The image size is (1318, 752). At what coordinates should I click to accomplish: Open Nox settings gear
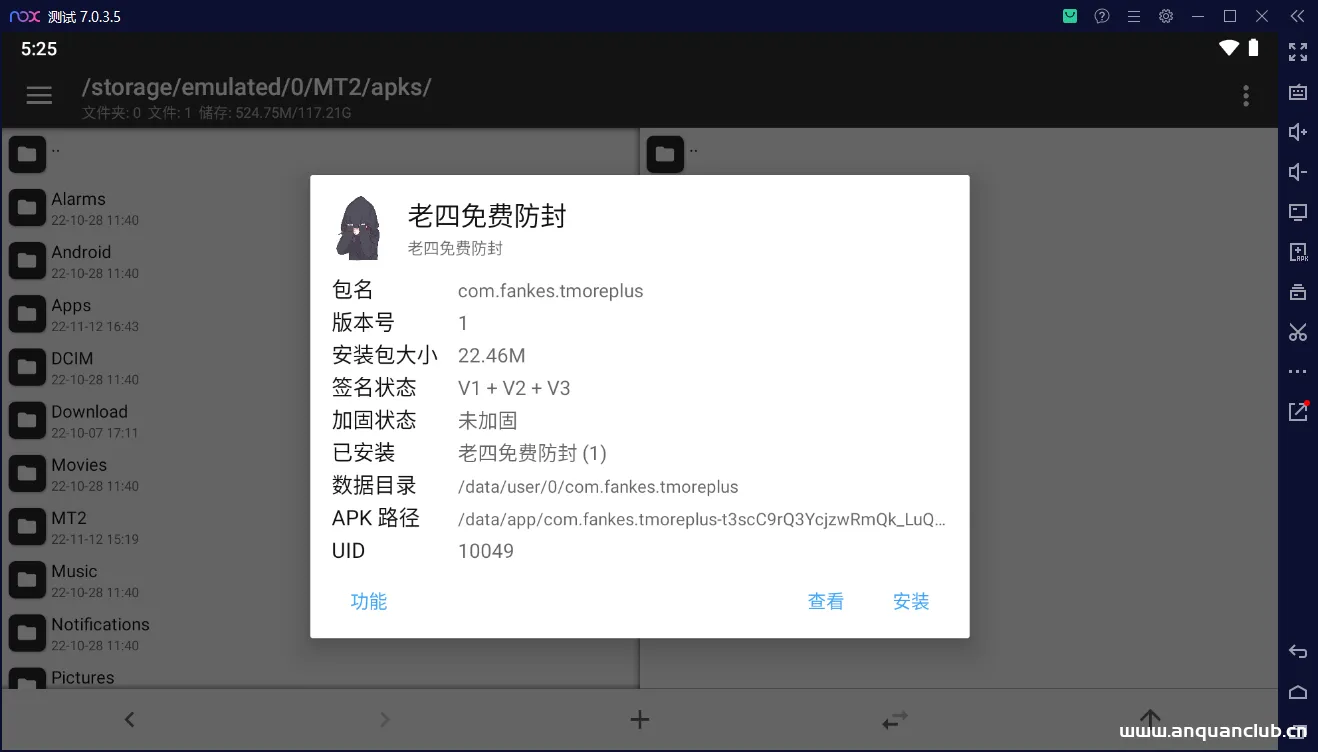tap(1165, 16)
